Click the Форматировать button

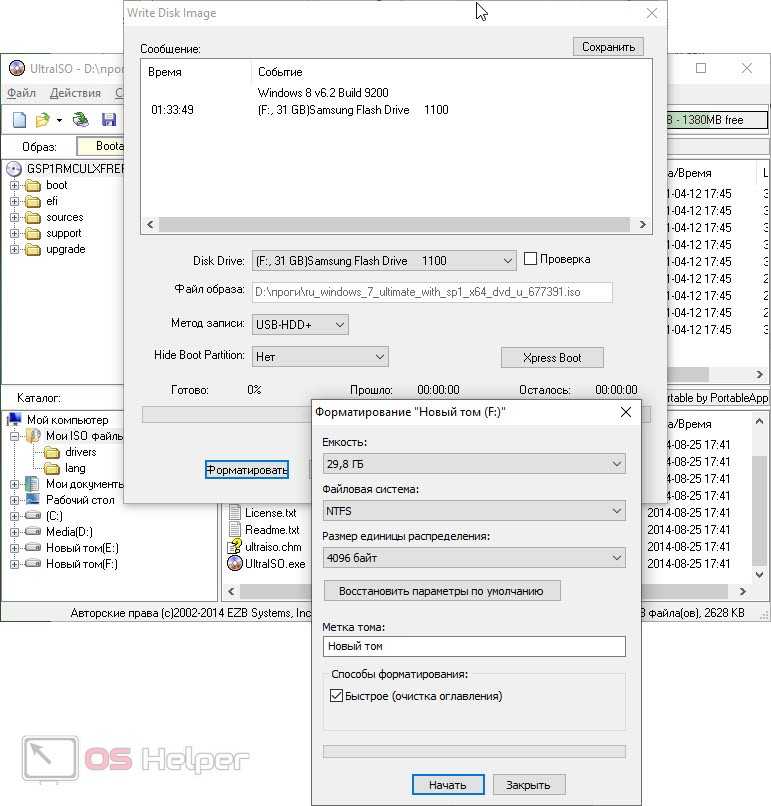pyautogui.click(x=247, y=469)
